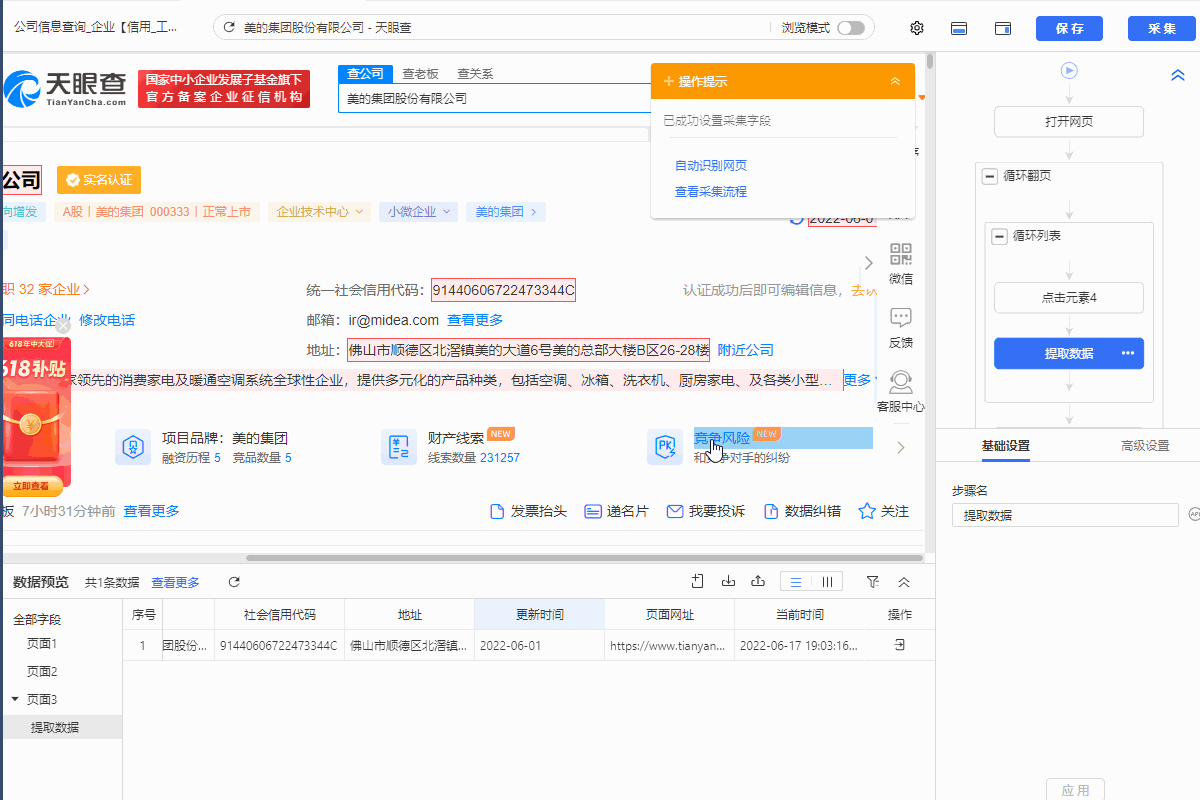Click 查看采集流程 link
This screenshot has width=1200, height=800.
[711, 192]
